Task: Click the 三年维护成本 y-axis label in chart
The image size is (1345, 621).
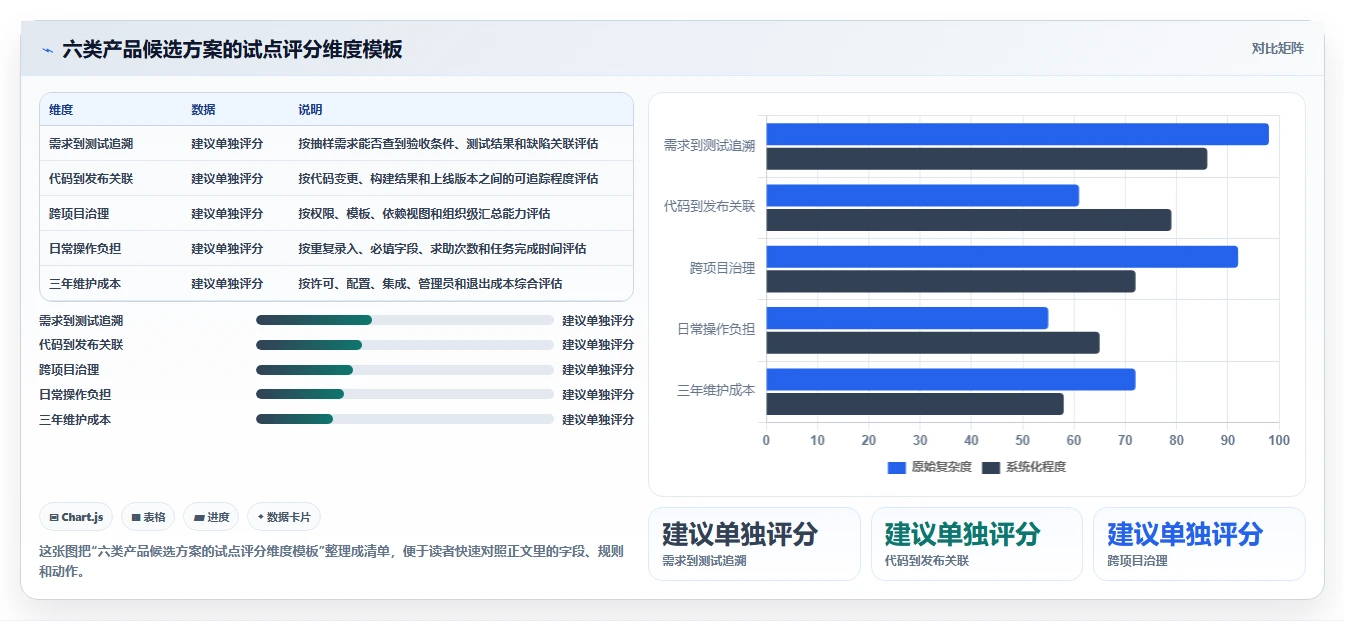Action: pyautogui.click(x=716, y=390)
